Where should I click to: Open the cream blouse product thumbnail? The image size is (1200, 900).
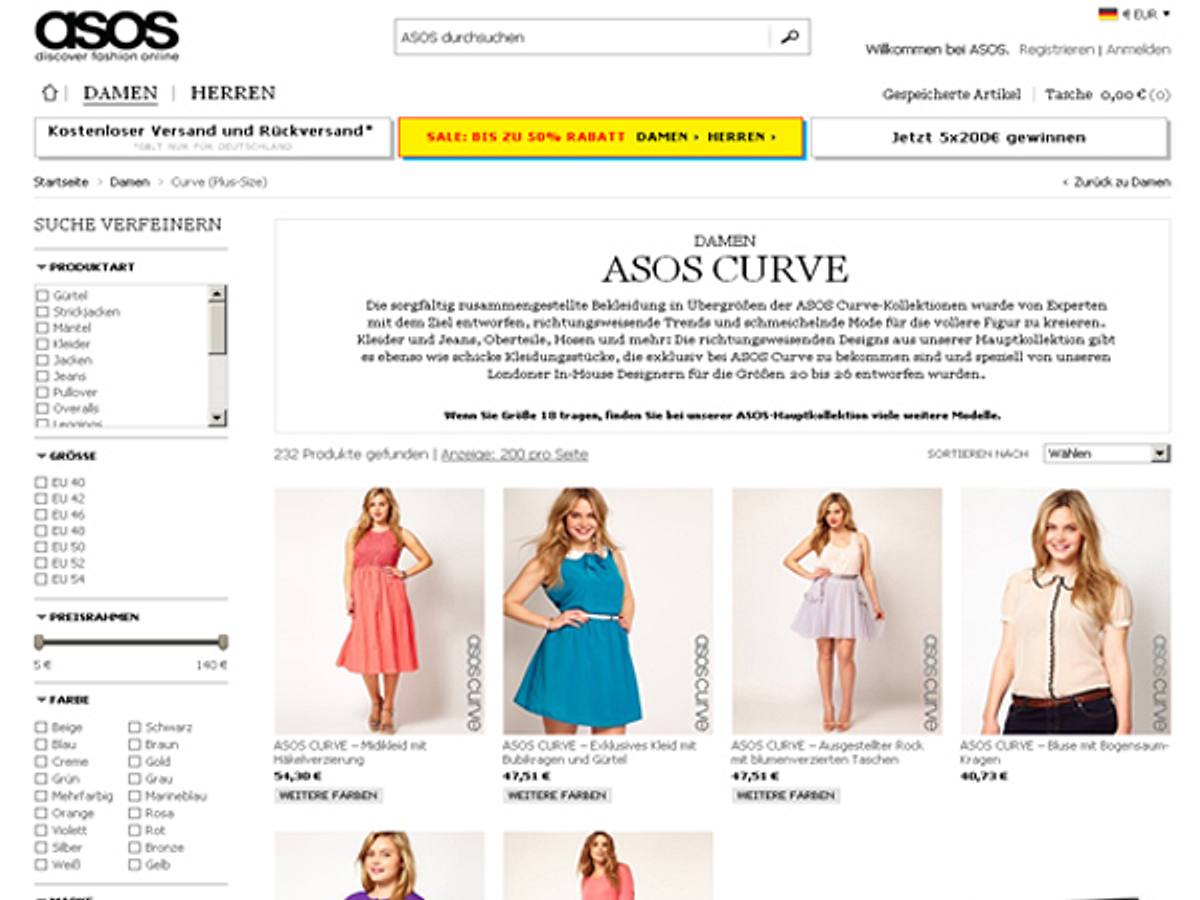(1066, 611)
